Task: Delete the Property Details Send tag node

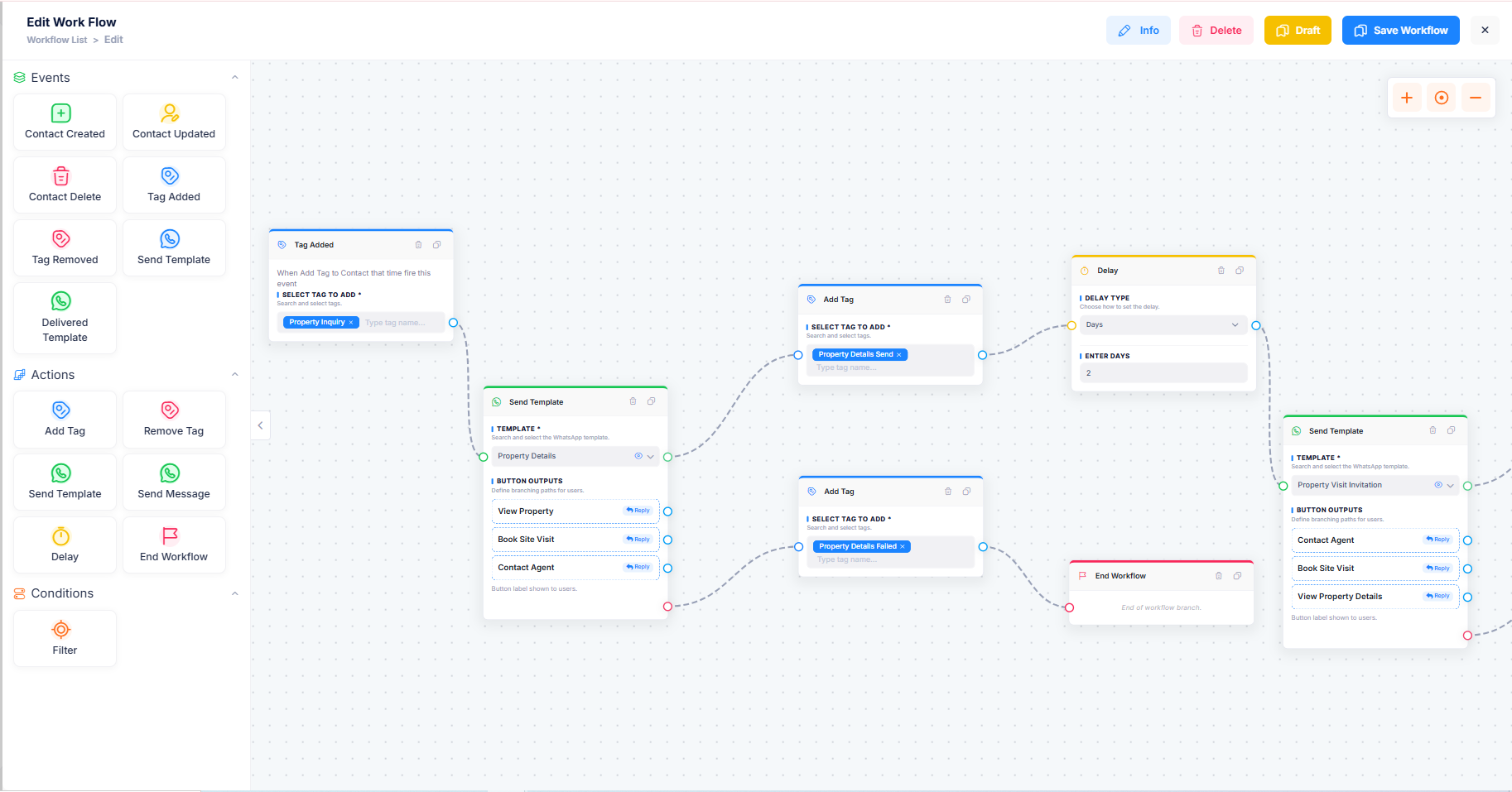Action: (x=947, y=300)
